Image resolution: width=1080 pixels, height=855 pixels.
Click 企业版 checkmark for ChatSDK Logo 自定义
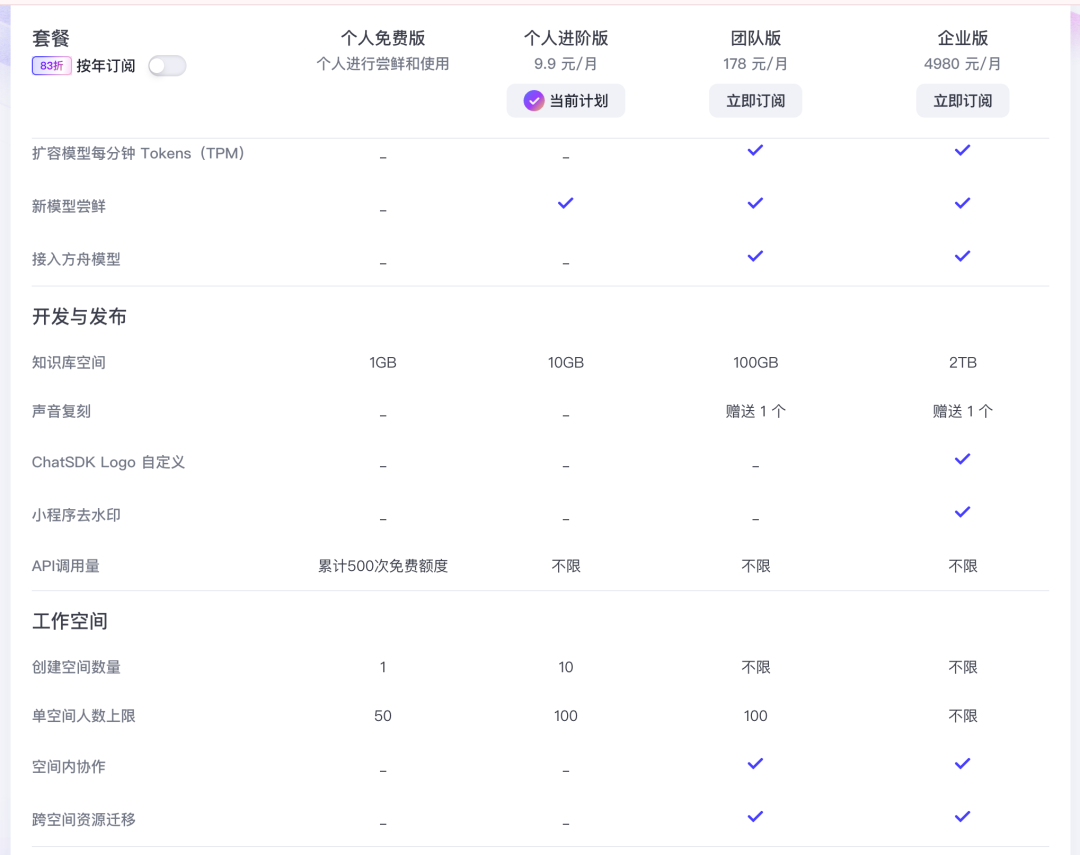pos(962,459)
